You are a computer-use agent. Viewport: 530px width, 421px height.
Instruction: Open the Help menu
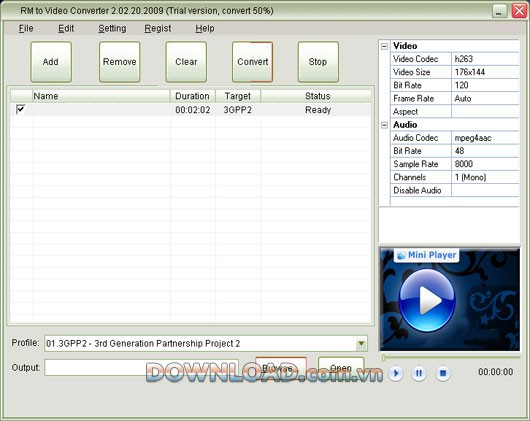[x=205, y=28]
